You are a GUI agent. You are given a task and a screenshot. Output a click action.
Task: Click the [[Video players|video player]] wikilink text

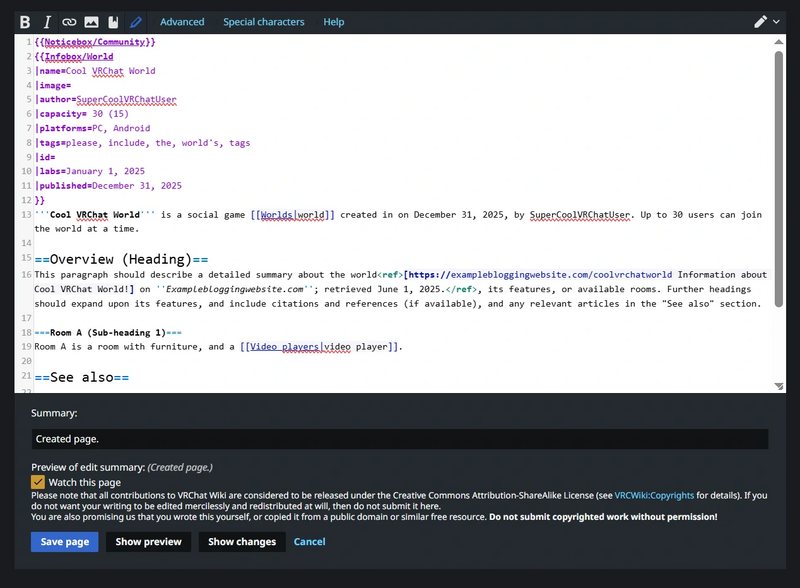[319, 347]
